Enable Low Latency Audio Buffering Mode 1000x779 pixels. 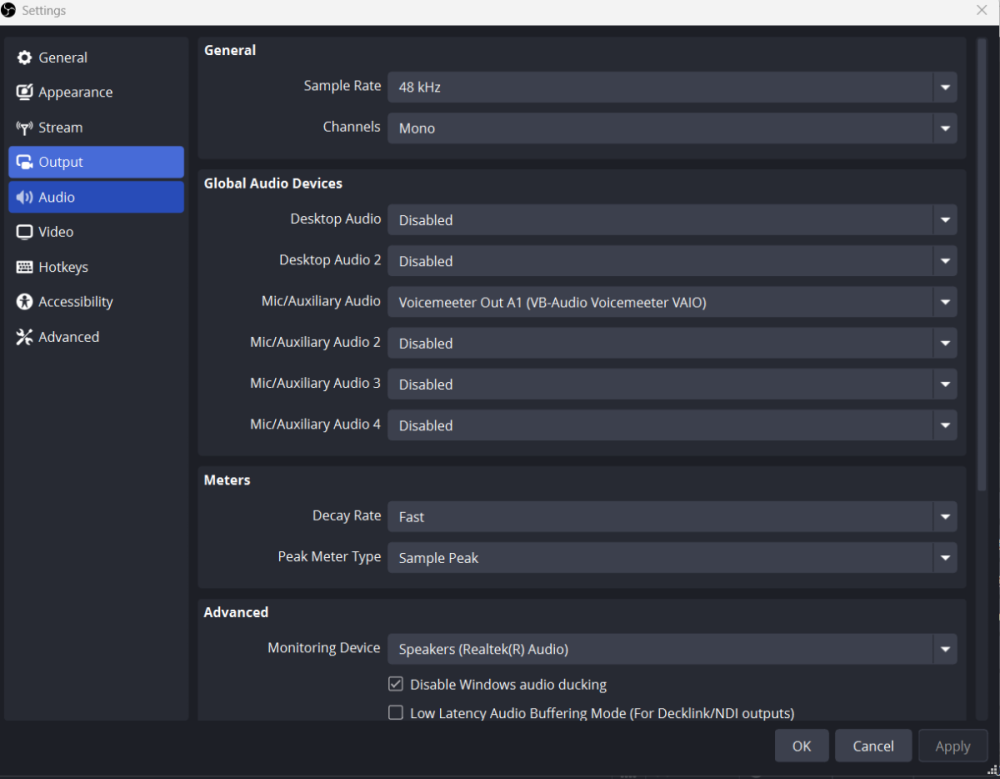(395, 712)
